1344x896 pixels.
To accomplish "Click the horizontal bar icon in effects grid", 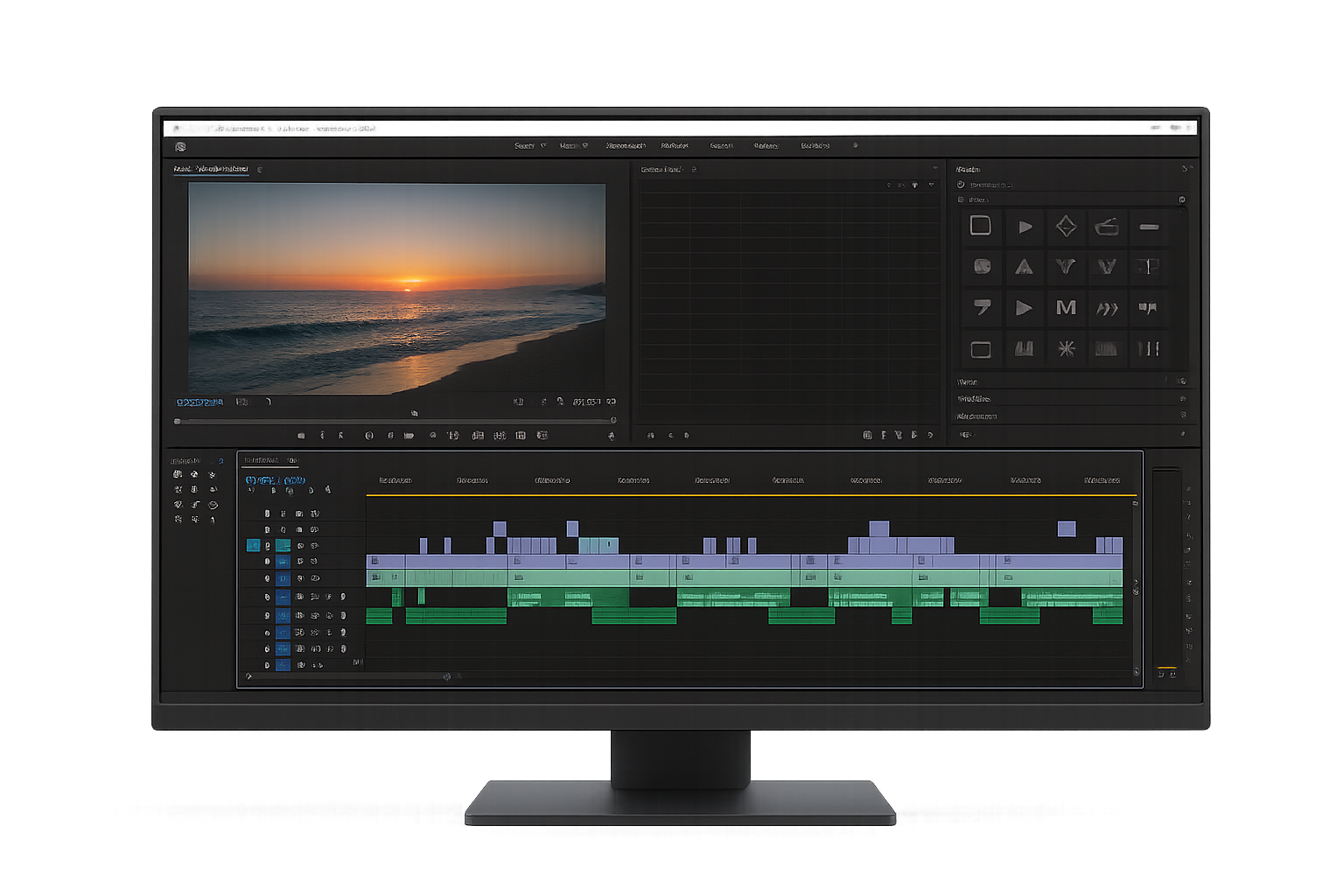I will [x=1149, y=227].
